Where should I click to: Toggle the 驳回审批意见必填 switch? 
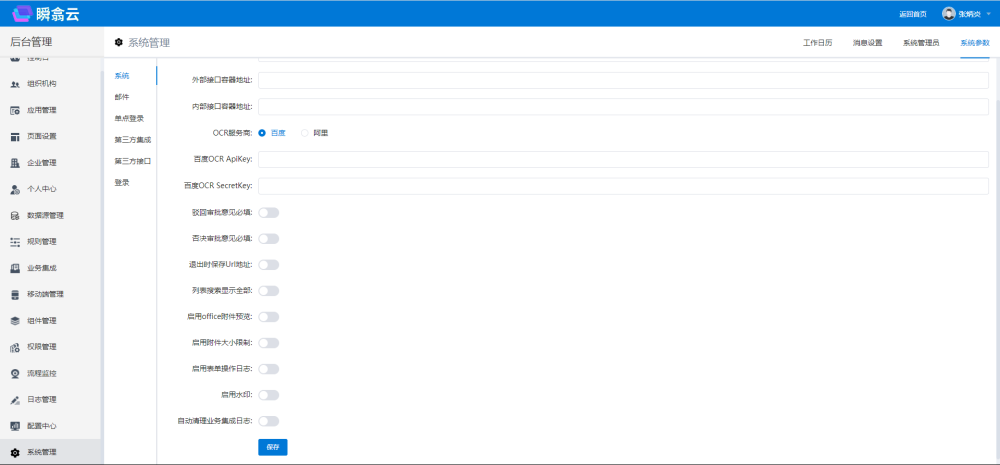268,212
